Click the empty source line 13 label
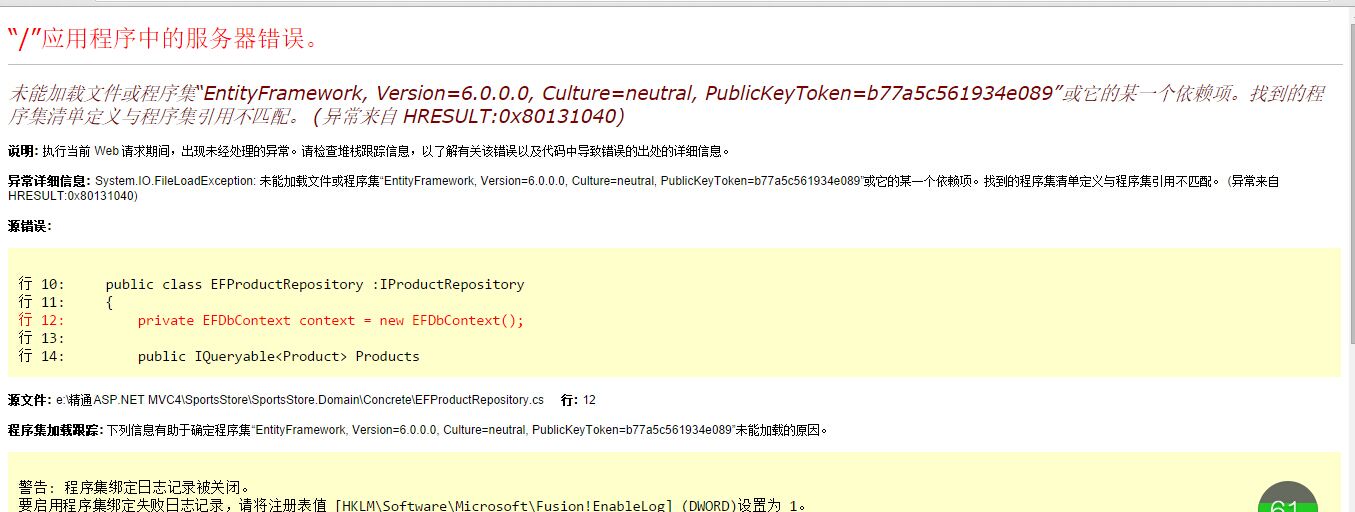The height and width of the screenshot is (512, 1355). click(x=41, y=339)
